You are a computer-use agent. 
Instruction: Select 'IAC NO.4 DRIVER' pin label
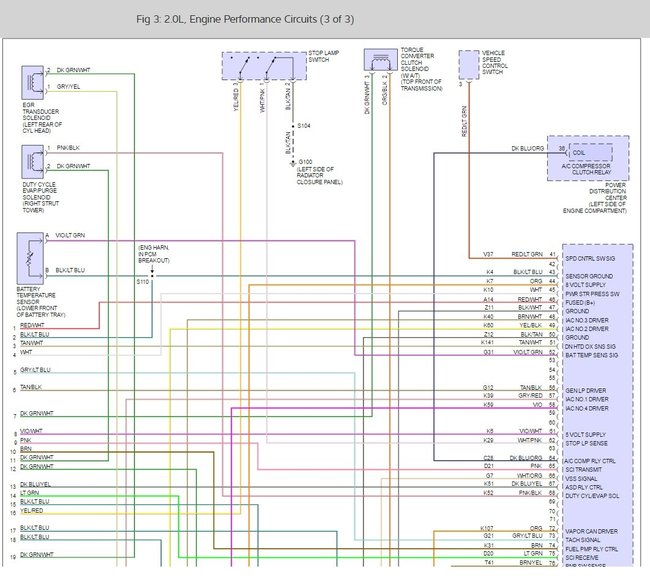(x=587, y=408)
